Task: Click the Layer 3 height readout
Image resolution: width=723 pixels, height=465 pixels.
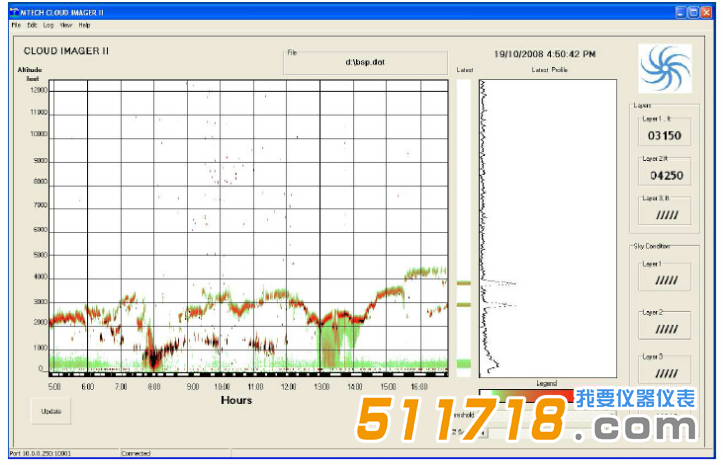Action: tap(664, 214)
